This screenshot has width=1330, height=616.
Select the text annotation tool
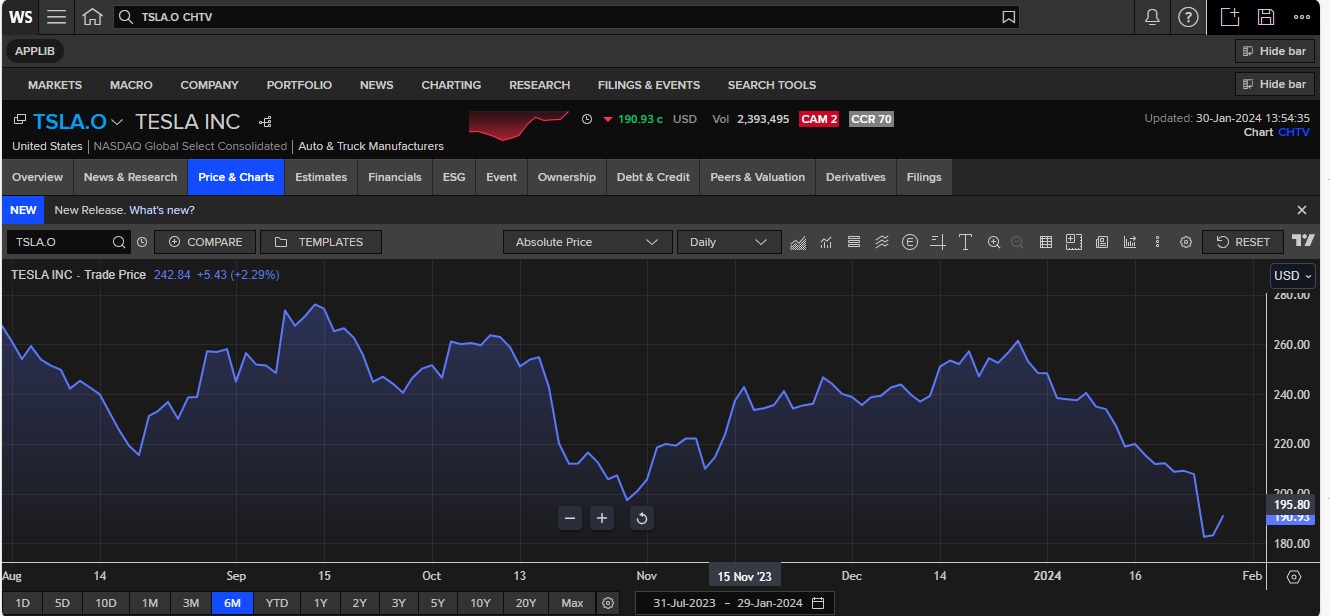tap(965, 242)
